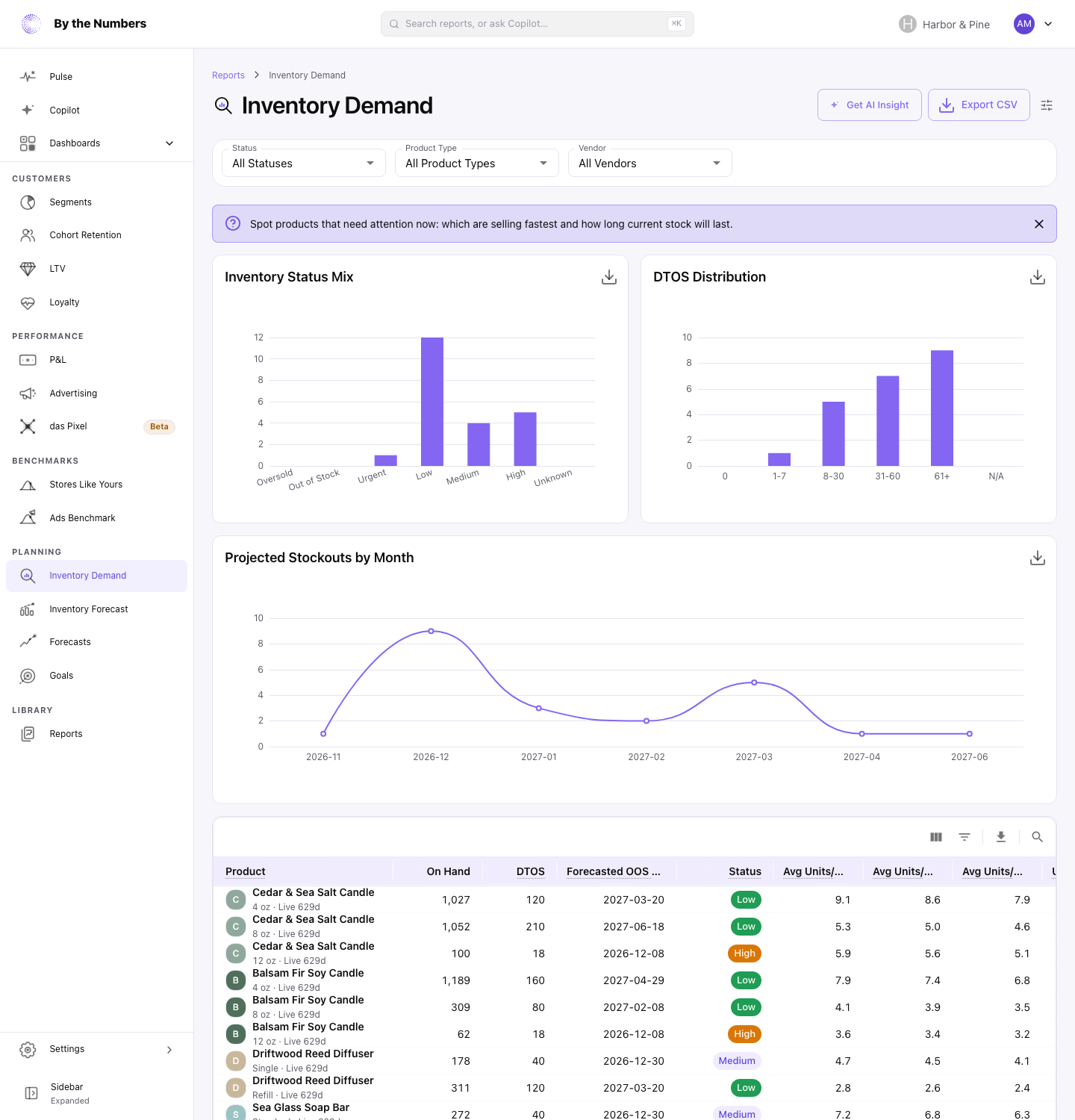This screenshot has width=1075, height=1120.
Task: Click Export CSV button
Action: coord(979,105)
